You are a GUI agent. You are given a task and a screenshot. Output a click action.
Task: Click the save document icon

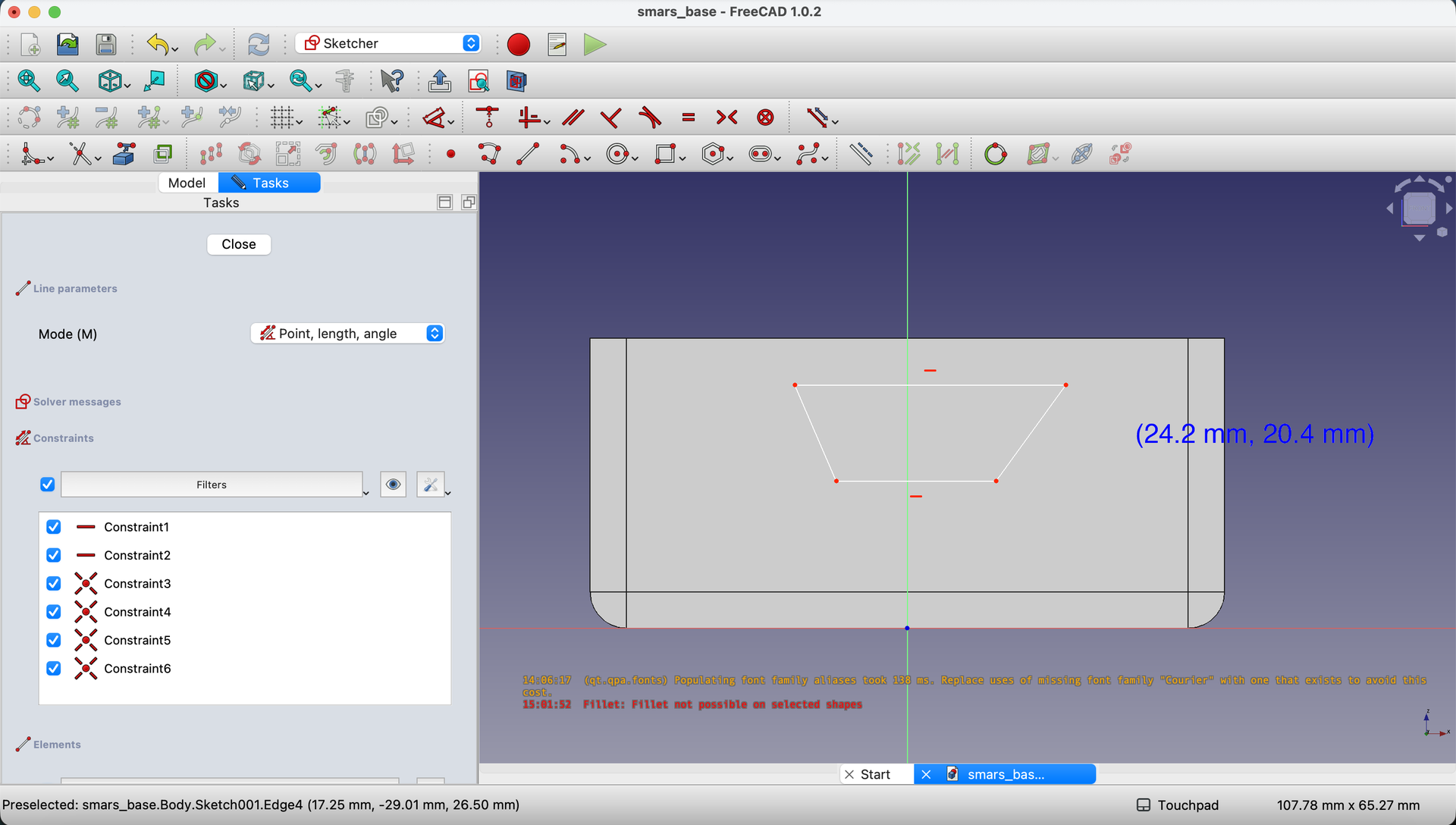tap(106, 44)
